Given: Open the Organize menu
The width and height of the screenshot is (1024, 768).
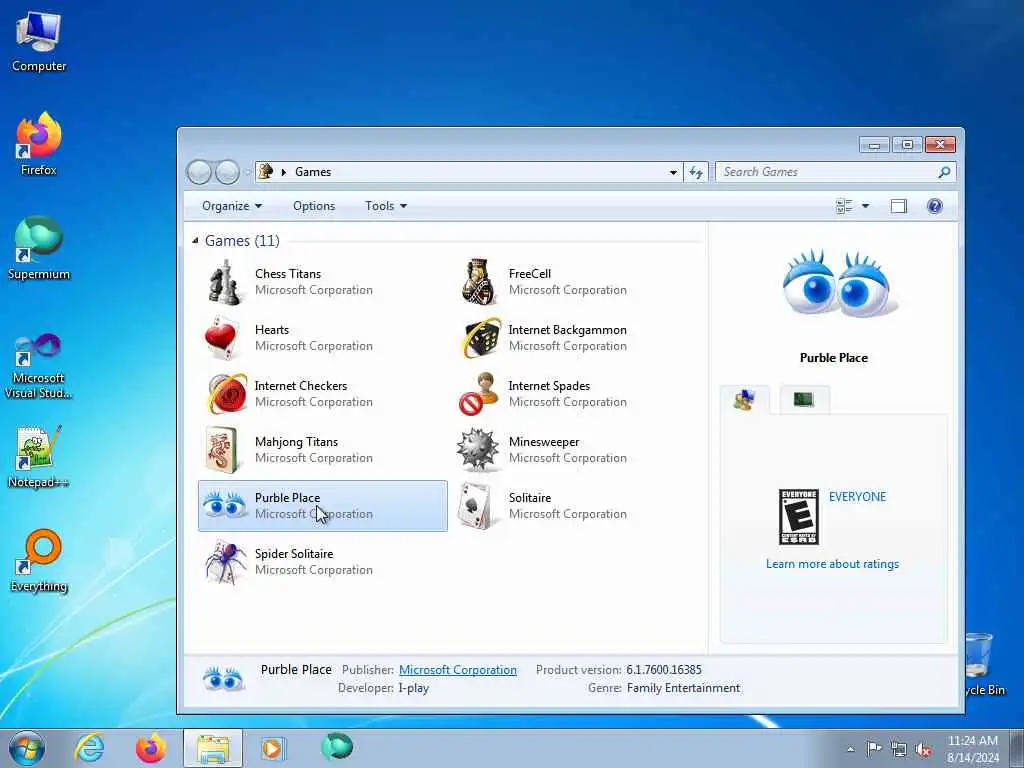Looking at the screenshot, I should [x=232, y=206].
